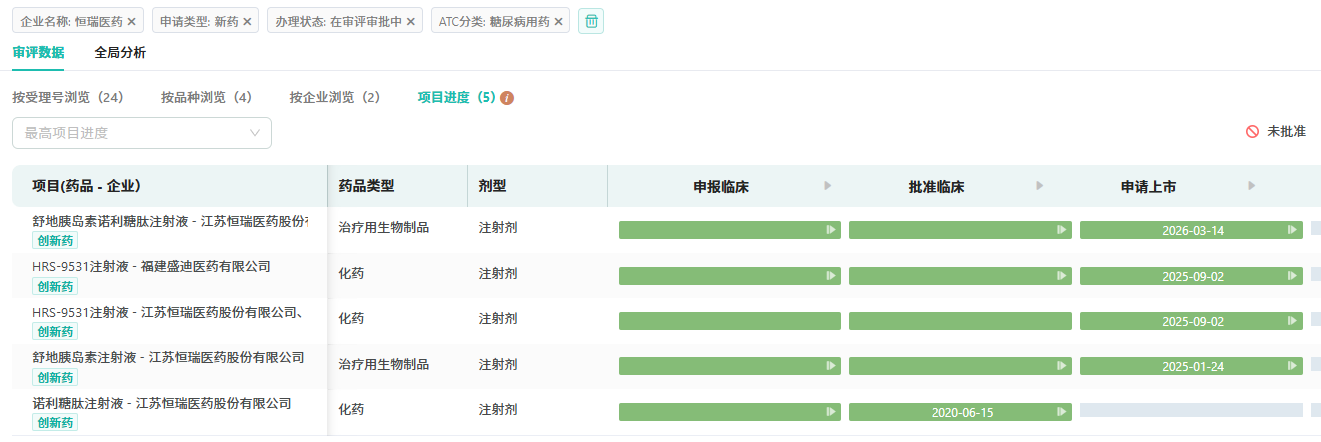Switch to 按品种浏览 (4) view
1321x442 pixels.
click(x=206, y=98)
